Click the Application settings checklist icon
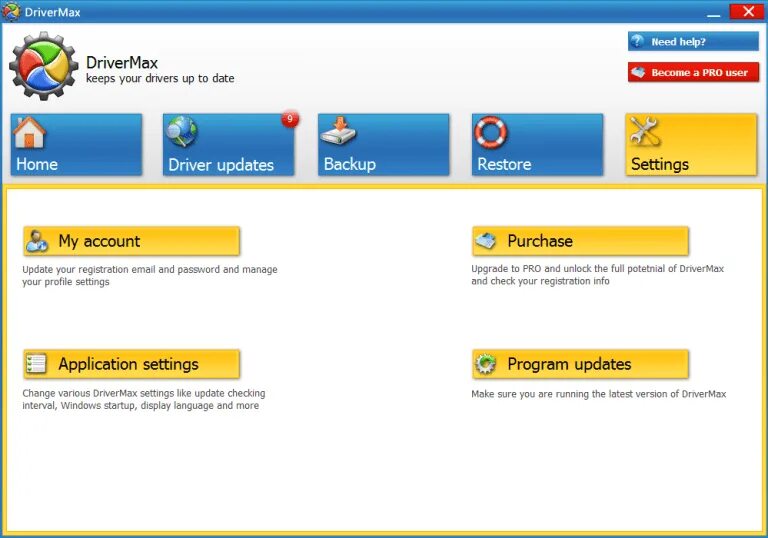 pyautogui.click(x=36, y=364)
